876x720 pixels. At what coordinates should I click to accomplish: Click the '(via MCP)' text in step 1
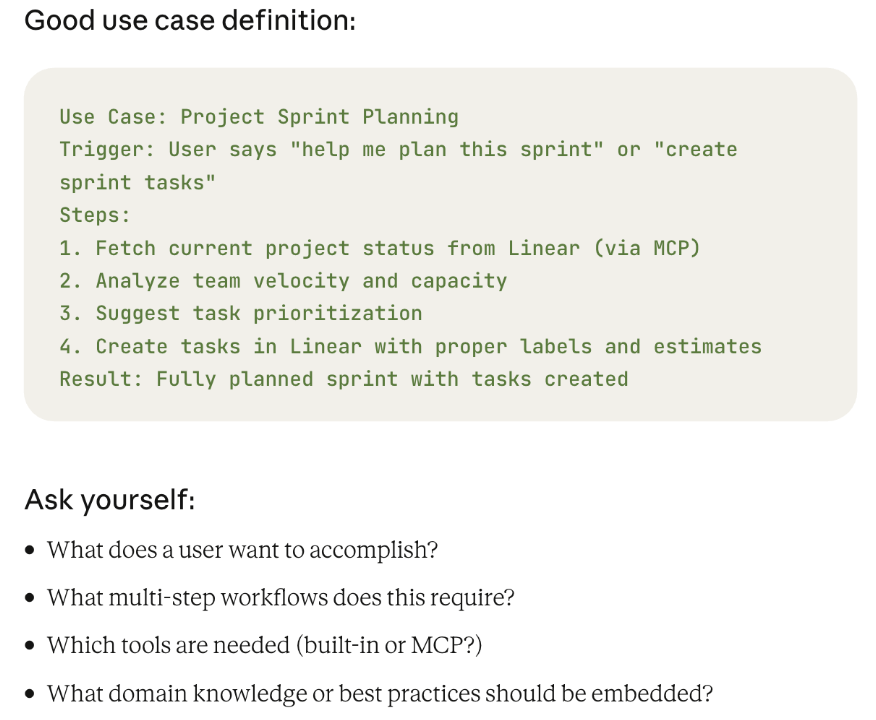pyautogui.click(x=647, y=248)
